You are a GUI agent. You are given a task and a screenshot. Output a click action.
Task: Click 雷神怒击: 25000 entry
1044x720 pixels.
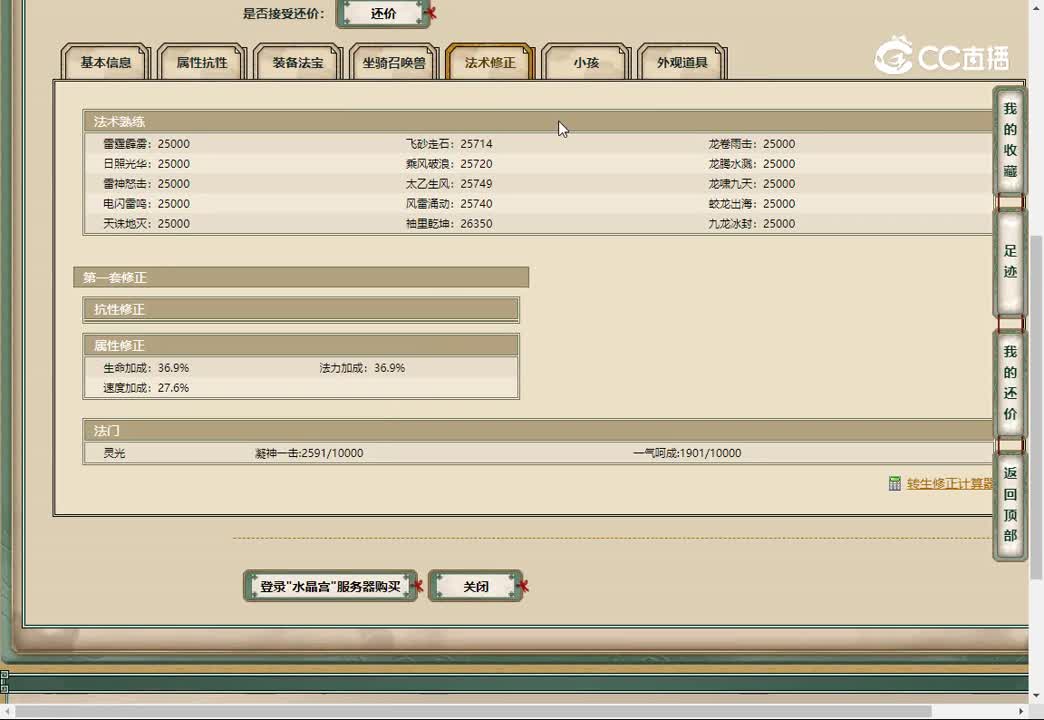[x=146, y=184]
